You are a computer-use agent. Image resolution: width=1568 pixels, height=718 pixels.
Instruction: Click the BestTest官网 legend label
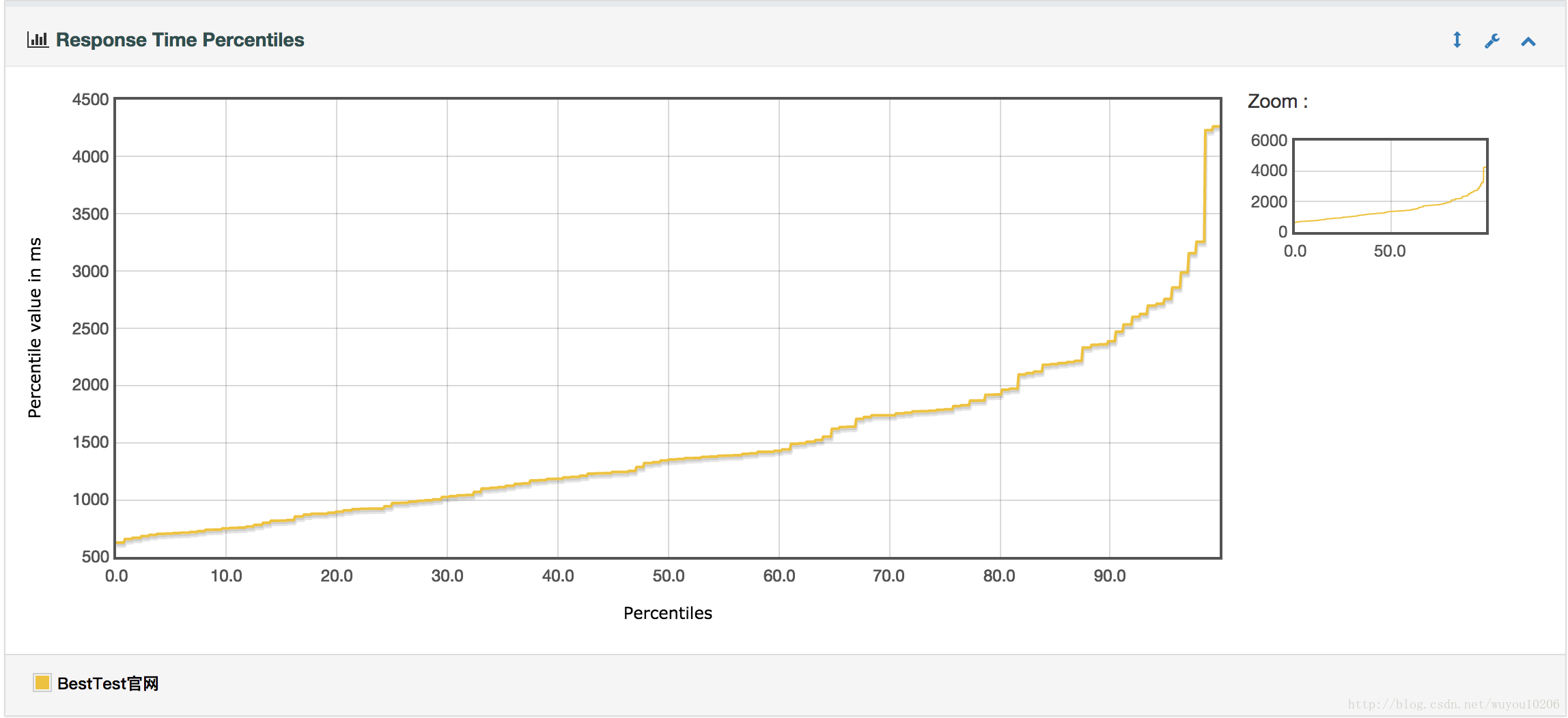108,683
